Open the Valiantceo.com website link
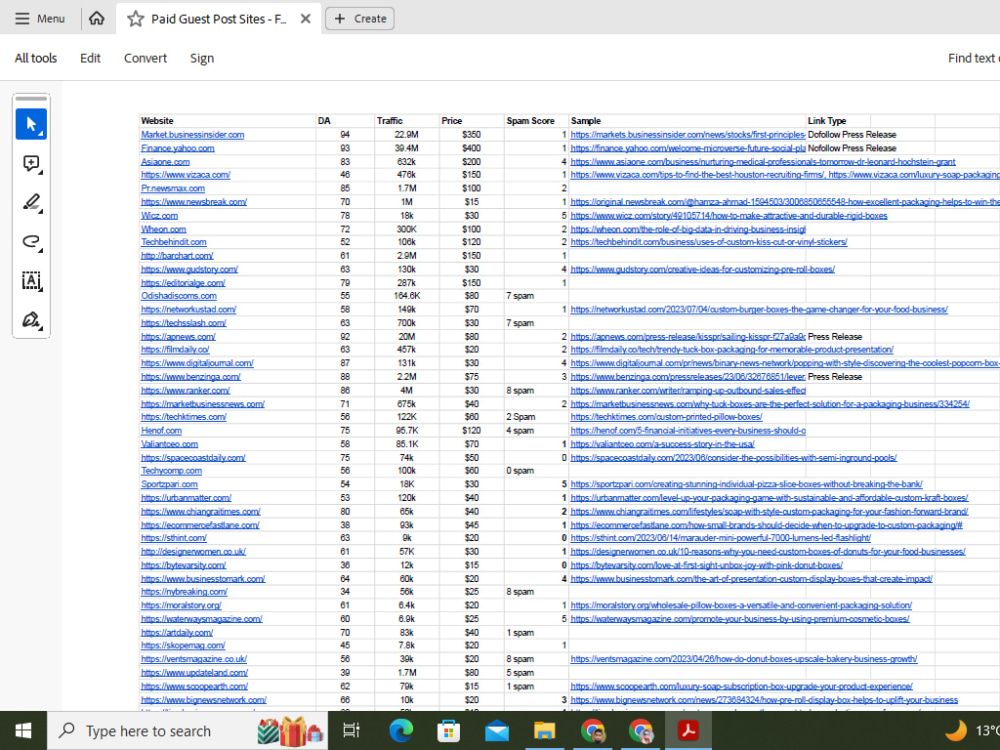 pos(169,444)
